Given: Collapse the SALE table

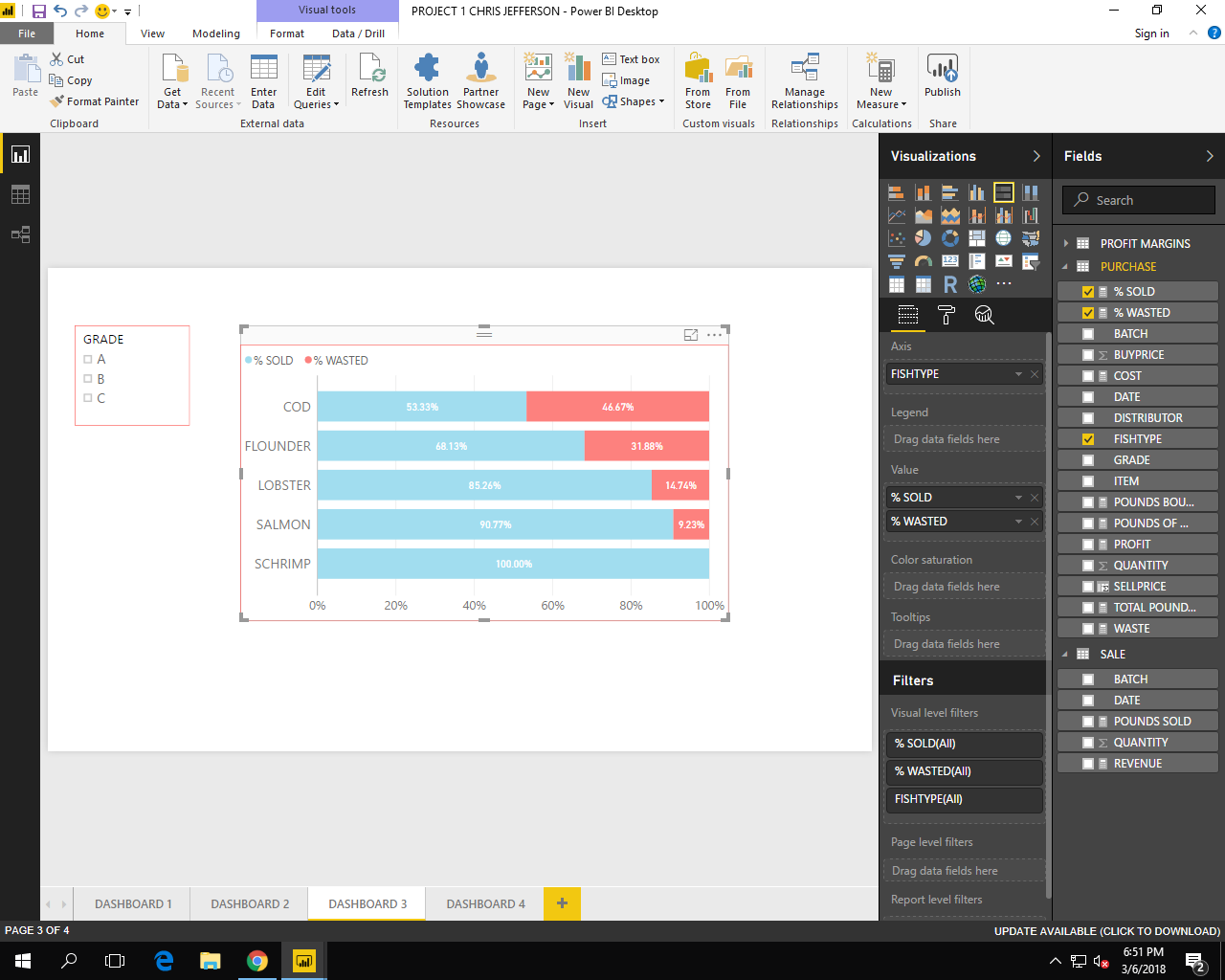Looking at the screenshot, I should tap(1066, 655).
